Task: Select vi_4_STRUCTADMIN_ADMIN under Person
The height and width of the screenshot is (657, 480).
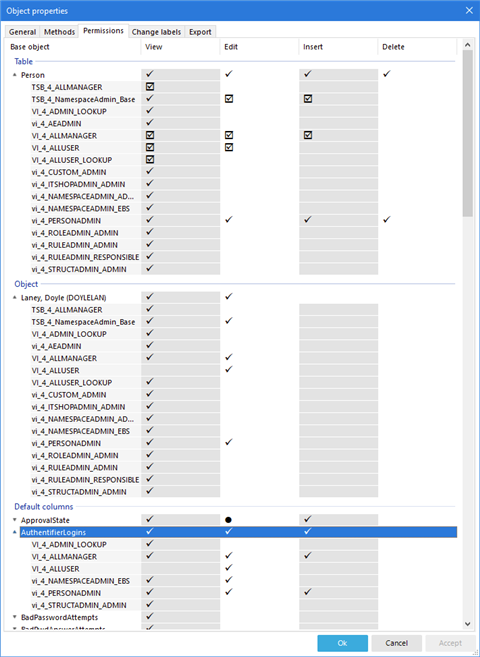Action: click(79, 269)
